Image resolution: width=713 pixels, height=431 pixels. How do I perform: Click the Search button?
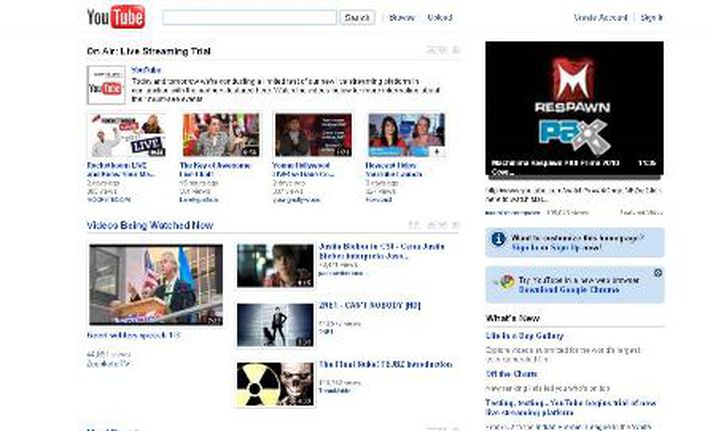[x=357, y=18]
